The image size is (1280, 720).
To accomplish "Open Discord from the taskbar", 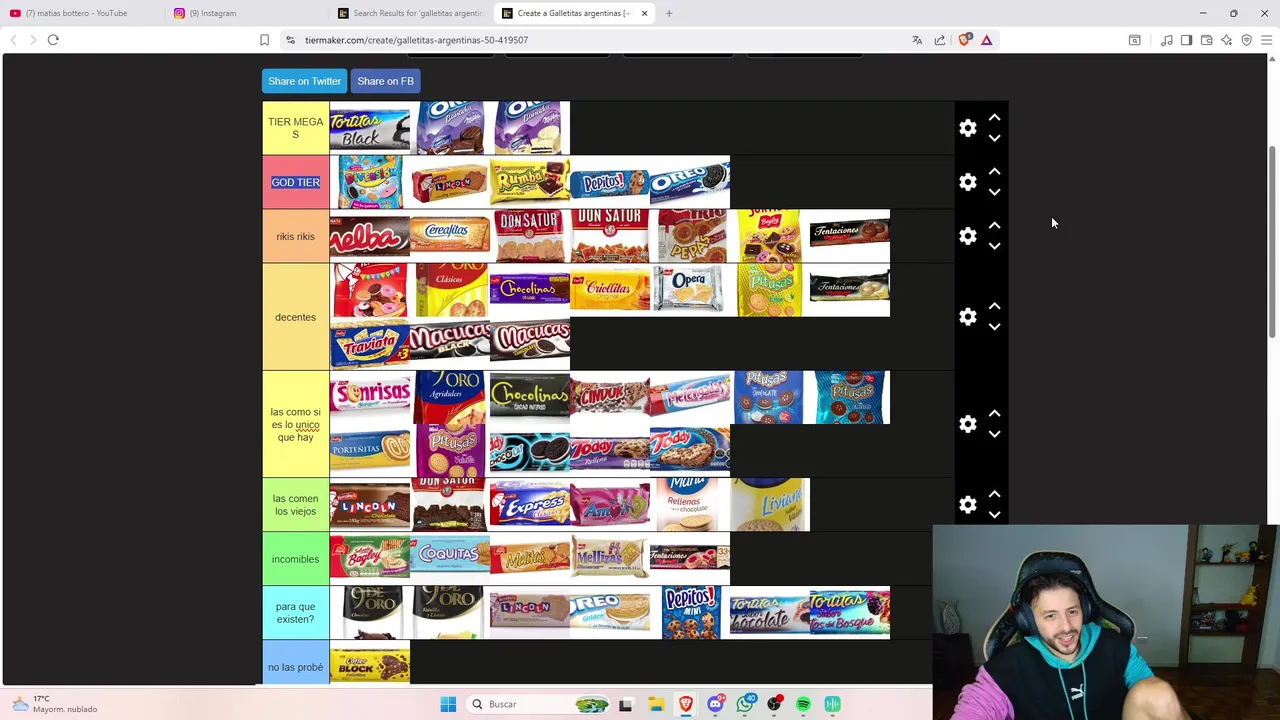I will pyautogui.click(x=715, y=704).
